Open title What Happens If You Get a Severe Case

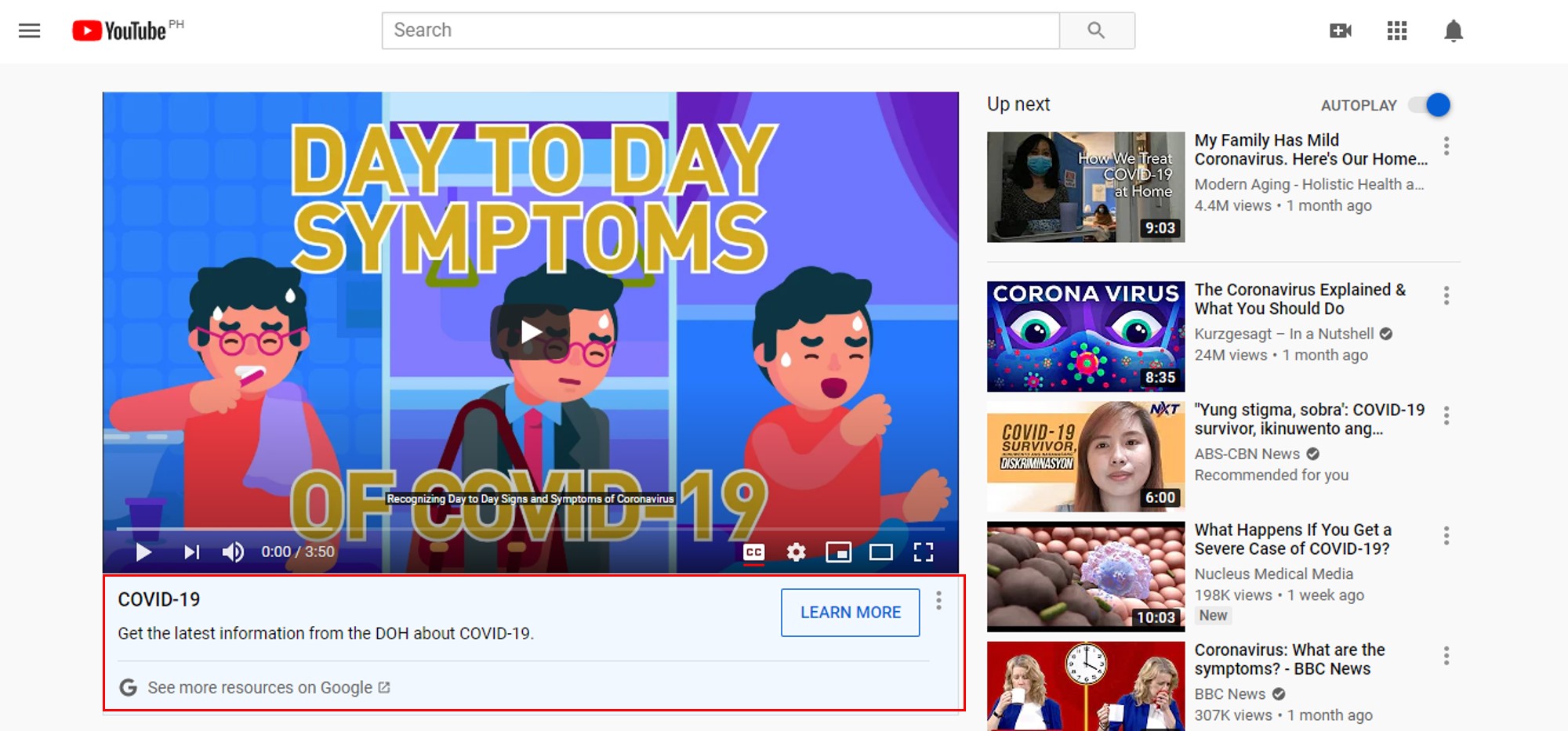(x=1293, y=539)
